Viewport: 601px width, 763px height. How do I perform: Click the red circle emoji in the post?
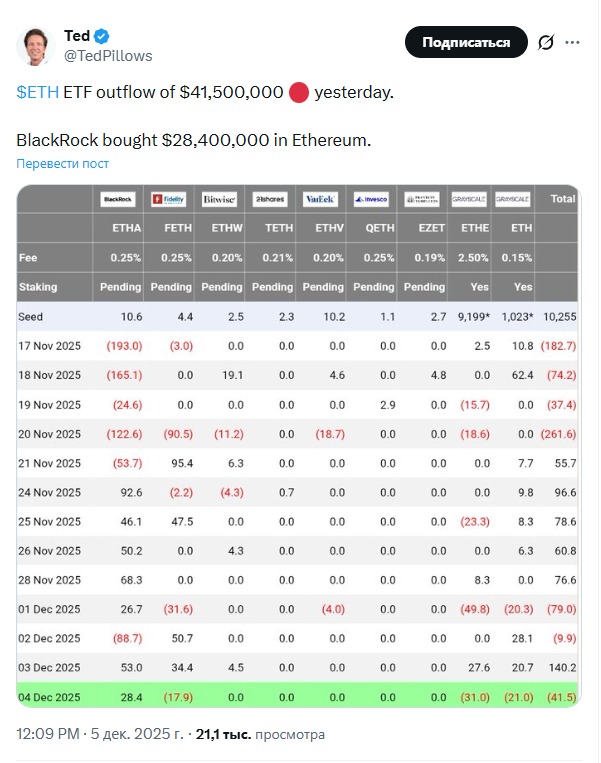pyautogui.click(x=299, y=94)
